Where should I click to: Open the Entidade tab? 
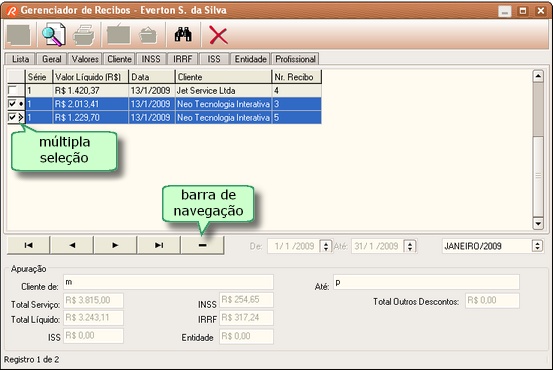[x=250, y=59]
